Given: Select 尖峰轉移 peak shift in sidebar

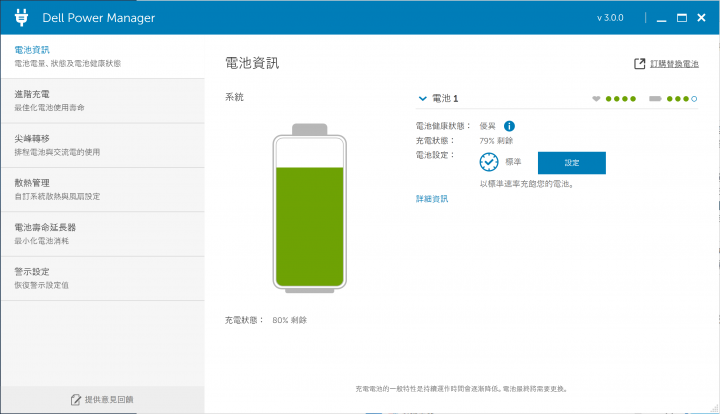Looking at the screenshot, I should pos(102,145).
